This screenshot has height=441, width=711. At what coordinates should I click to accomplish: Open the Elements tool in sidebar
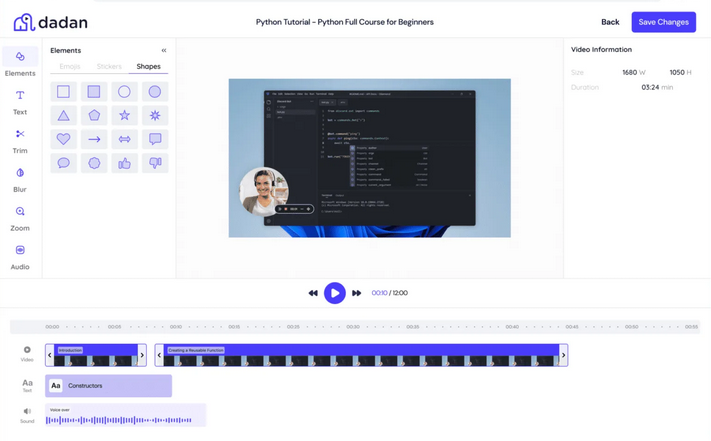click(x=20, y=62)
